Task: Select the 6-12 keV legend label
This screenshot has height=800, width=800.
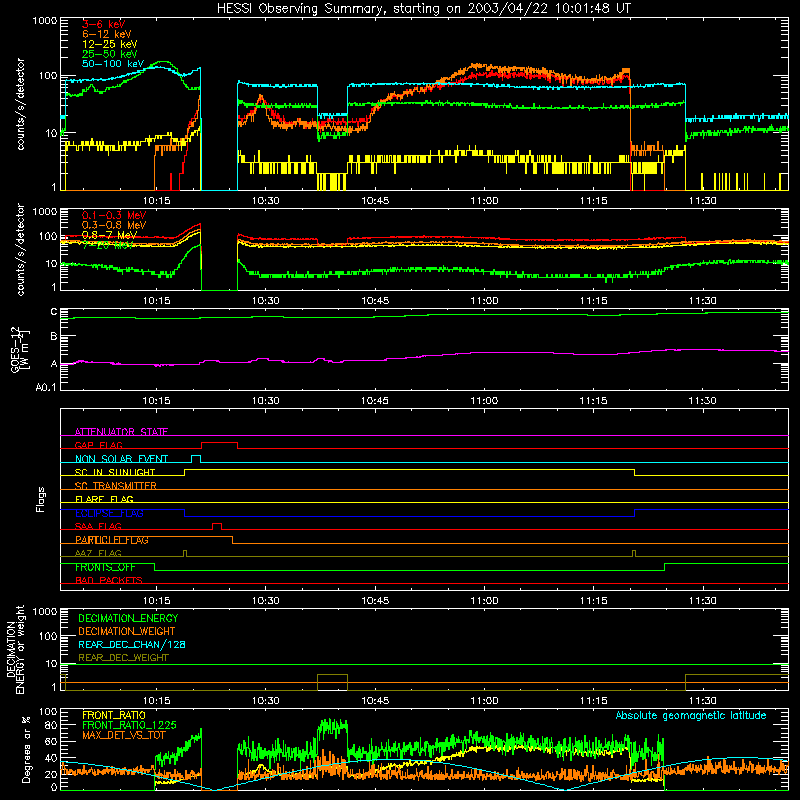Action: click(x=107, y=34)
